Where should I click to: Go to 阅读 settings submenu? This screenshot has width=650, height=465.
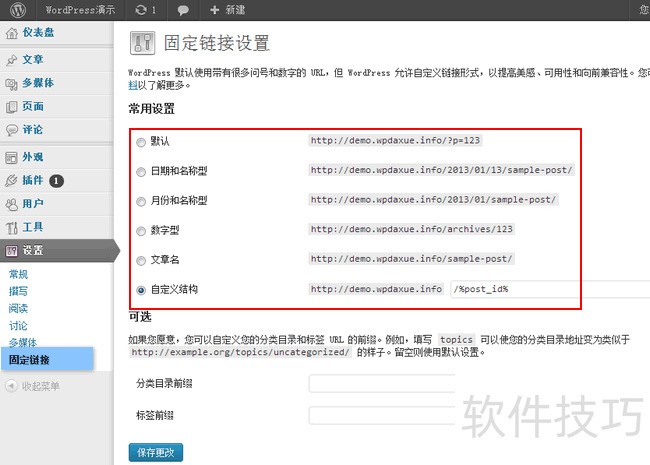[18, 308]
